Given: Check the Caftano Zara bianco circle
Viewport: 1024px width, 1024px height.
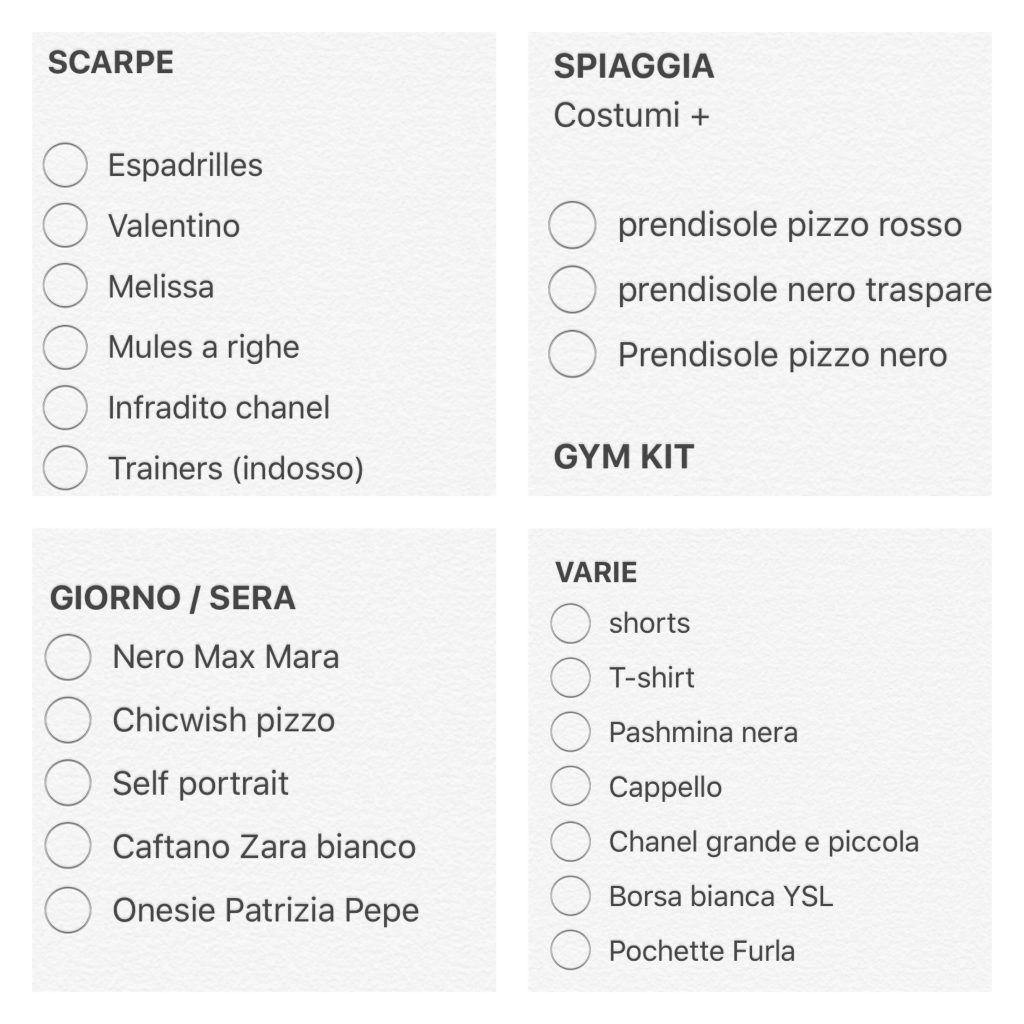Looking at the screenshot, I should [68, 847].
